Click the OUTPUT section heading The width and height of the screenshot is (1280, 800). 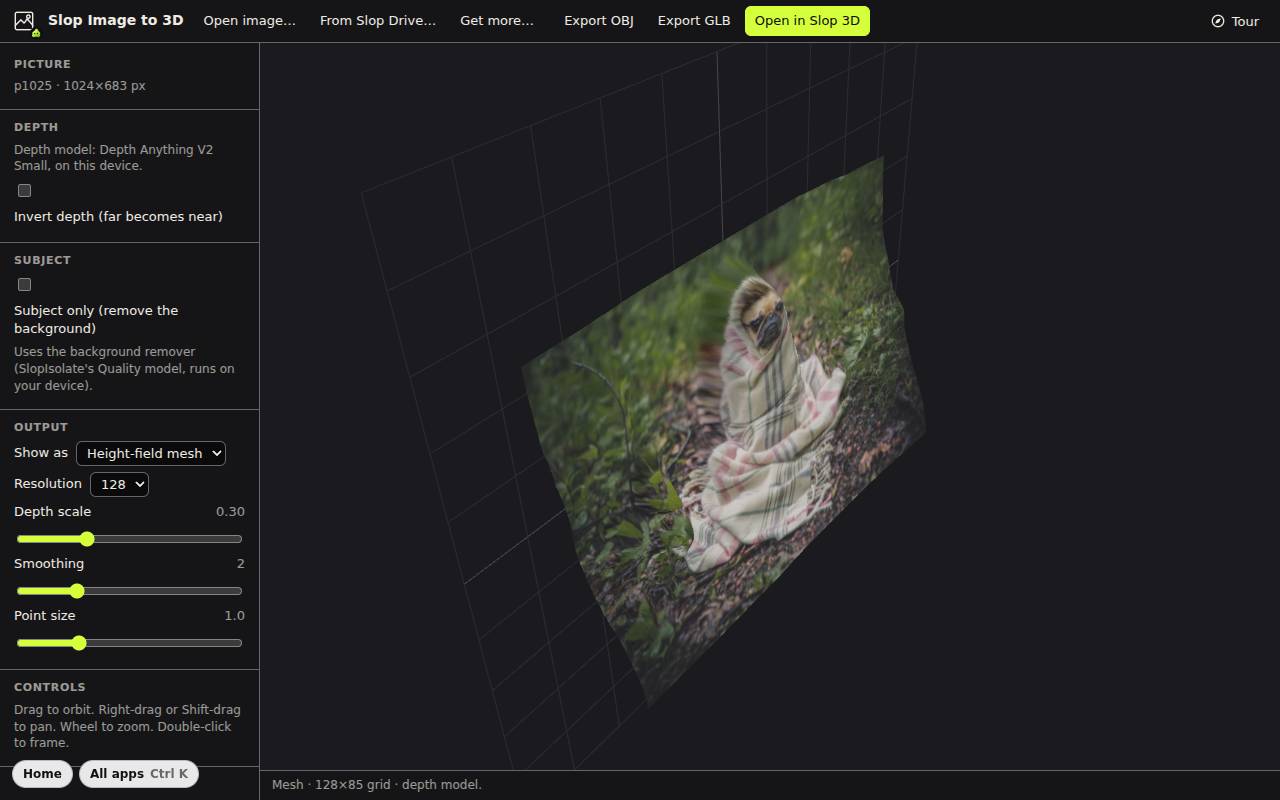click(41, 427)
